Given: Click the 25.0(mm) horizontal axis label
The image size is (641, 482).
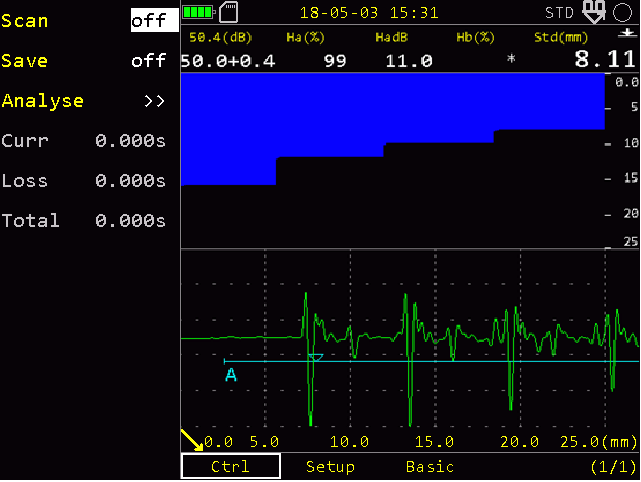Looking at the screenshot, I should pyautogui.click(x=598, y=442).
